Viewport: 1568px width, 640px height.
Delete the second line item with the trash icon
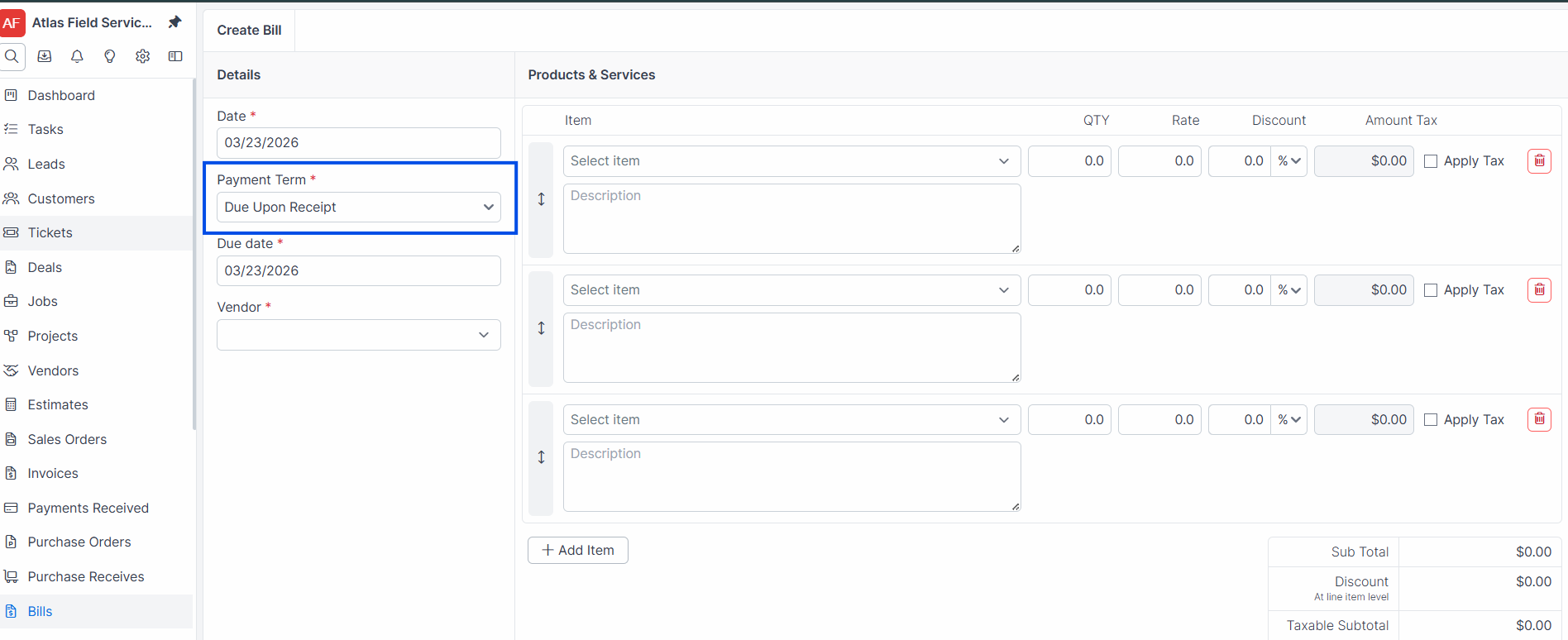(1539, 290)
